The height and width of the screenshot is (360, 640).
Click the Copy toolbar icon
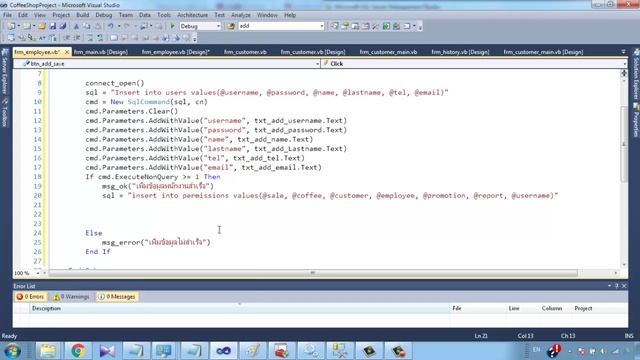click(x=87, y=26)
